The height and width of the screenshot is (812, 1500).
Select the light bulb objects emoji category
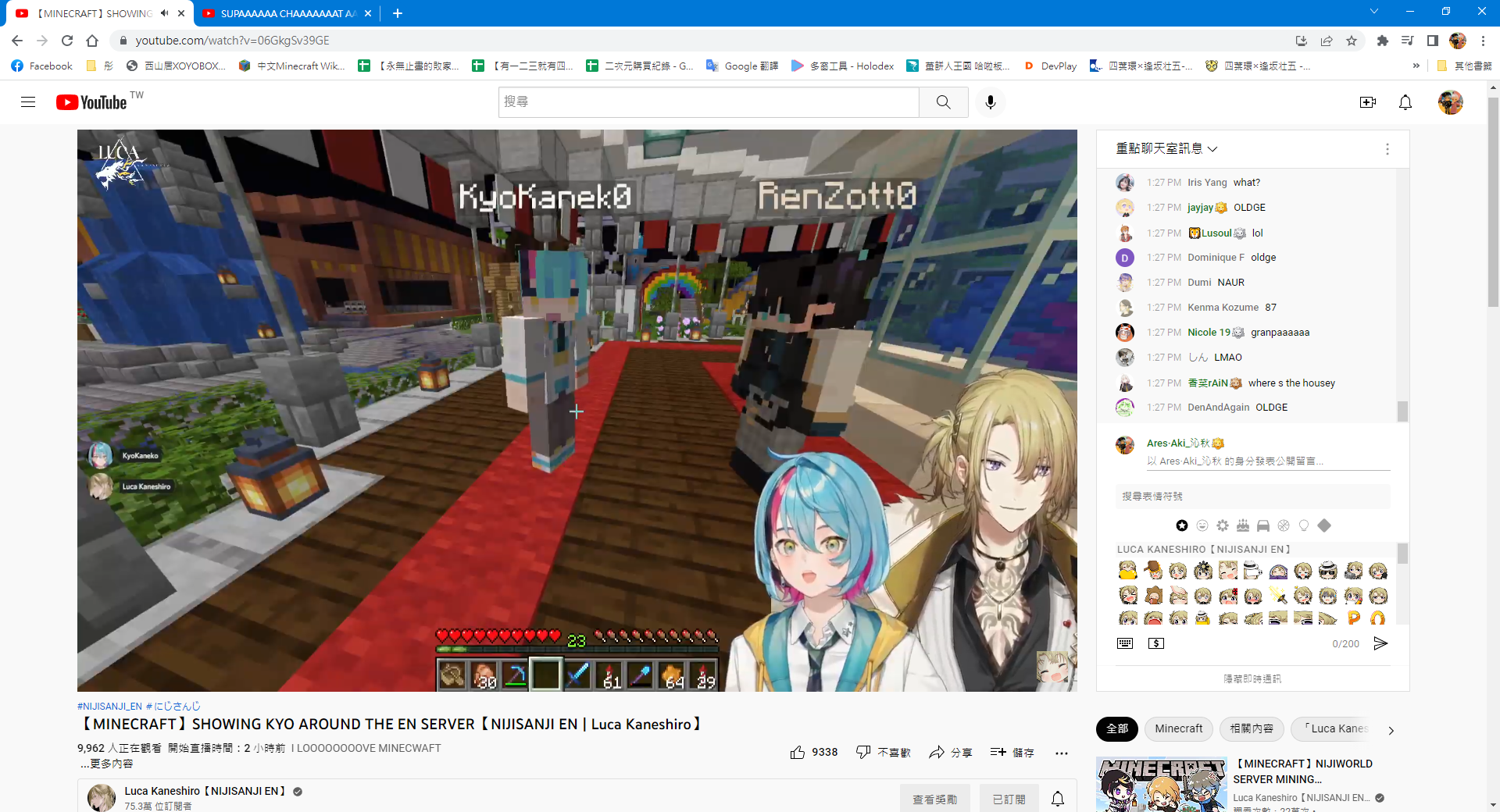1304,525
